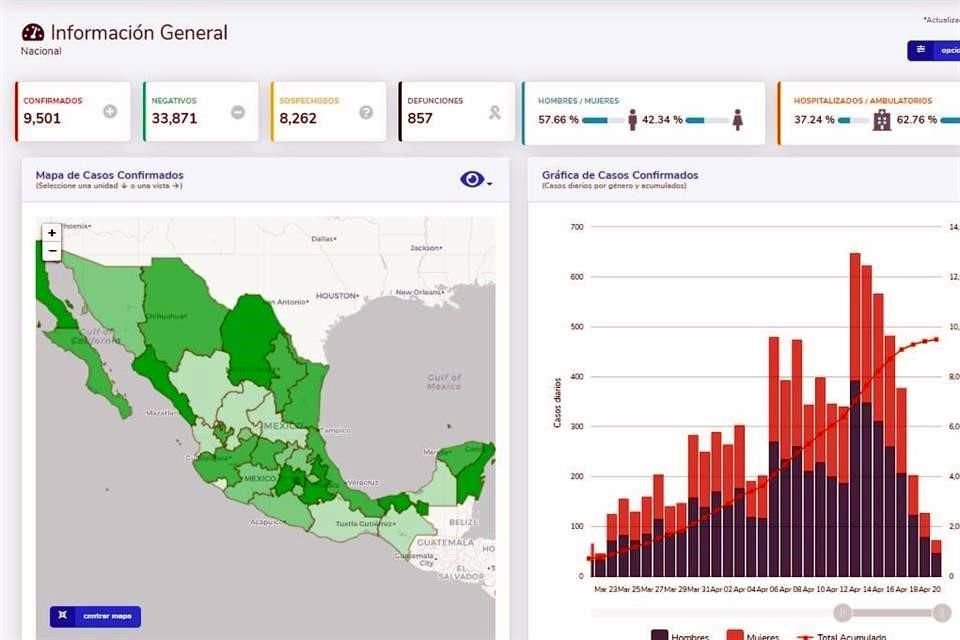Toggle Hombres series in chart legend
Screen dimensions: 960x640
pos(680,636)
